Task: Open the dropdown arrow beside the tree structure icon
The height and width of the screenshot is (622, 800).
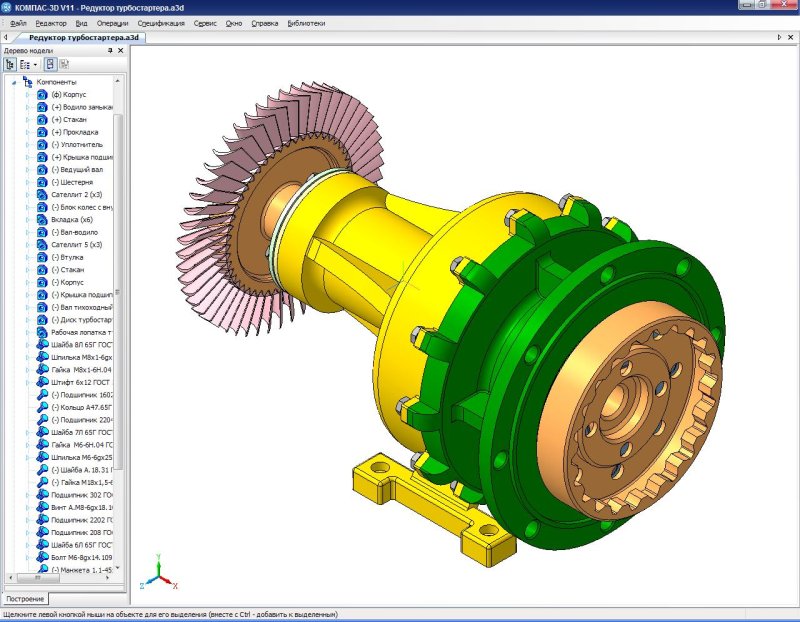Action: tap(35, 65)
